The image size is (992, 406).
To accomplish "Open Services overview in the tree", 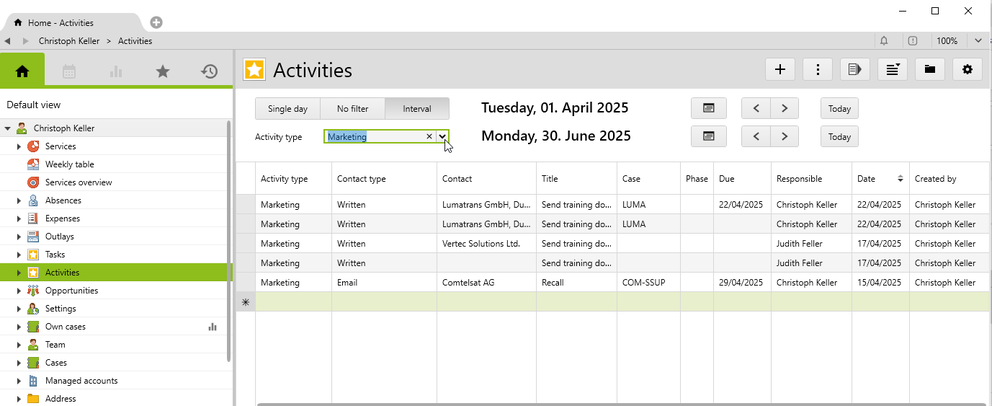I will pyautogui.click(x=78, y=182).
